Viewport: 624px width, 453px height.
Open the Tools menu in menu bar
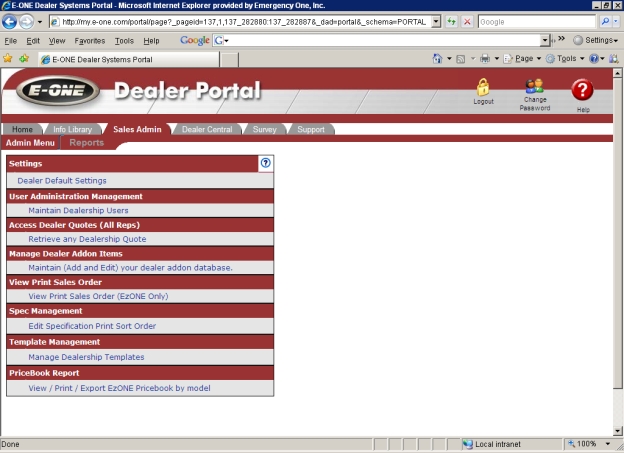pyautogui.click(x=124, y=41)
